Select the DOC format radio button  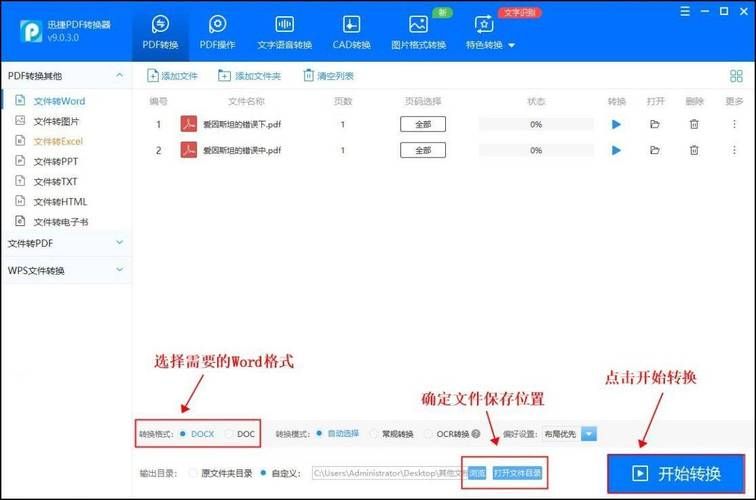(x=230, y=434)
